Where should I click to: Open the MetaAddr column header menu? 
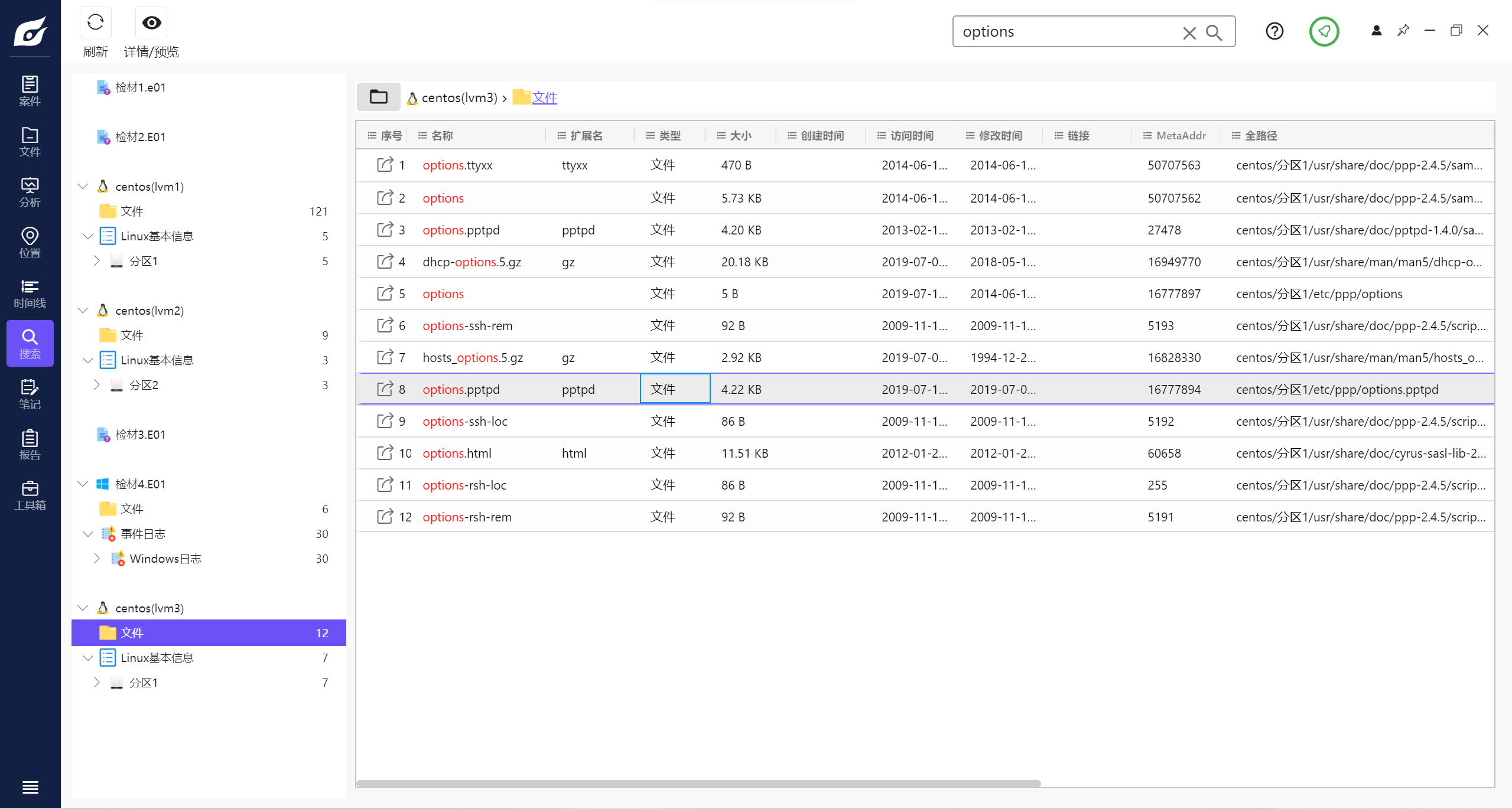1147,136
